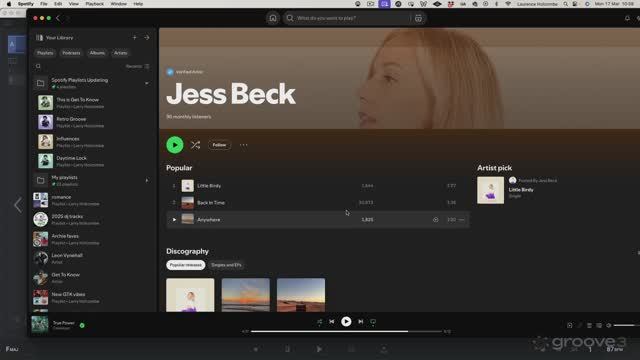Filter library by Artists
Viewport: 640px width, 360px height.
tap(120, 53)
